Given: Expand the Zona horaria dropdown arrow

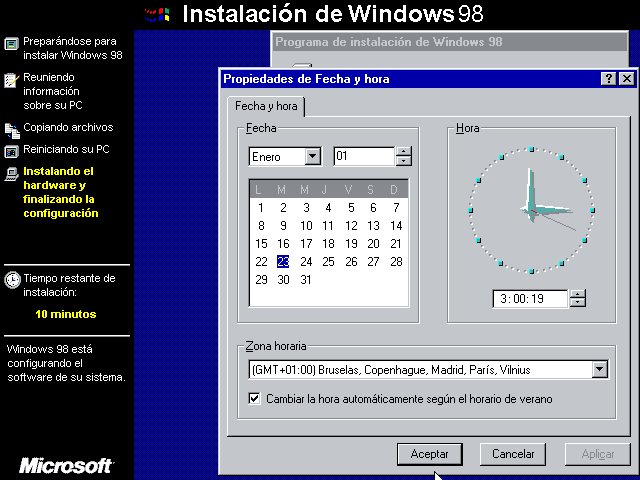Looking at the screenshot, I should 600,369.
